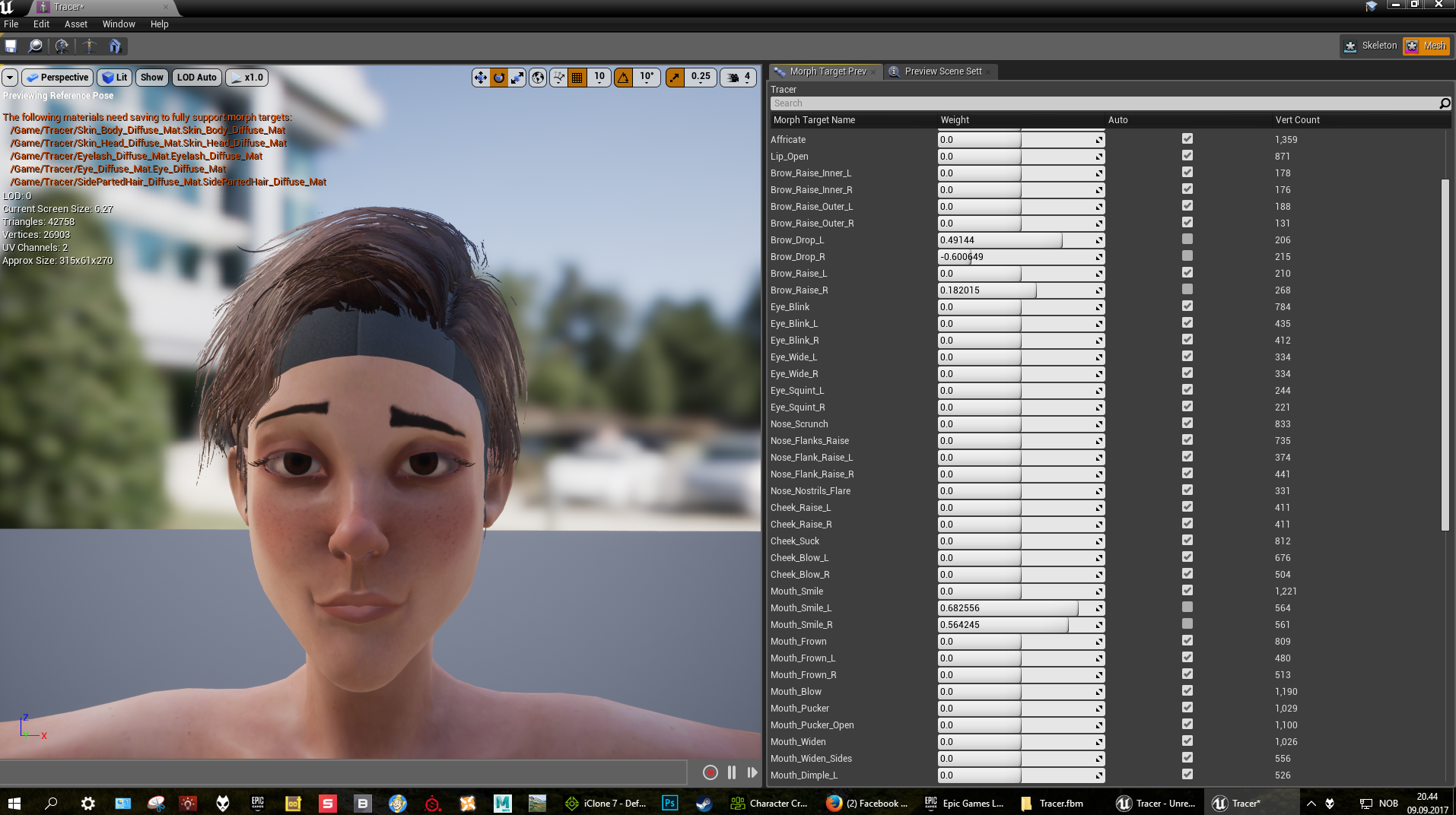
Task: Click the Weight column header
Action: pos(955,120)
